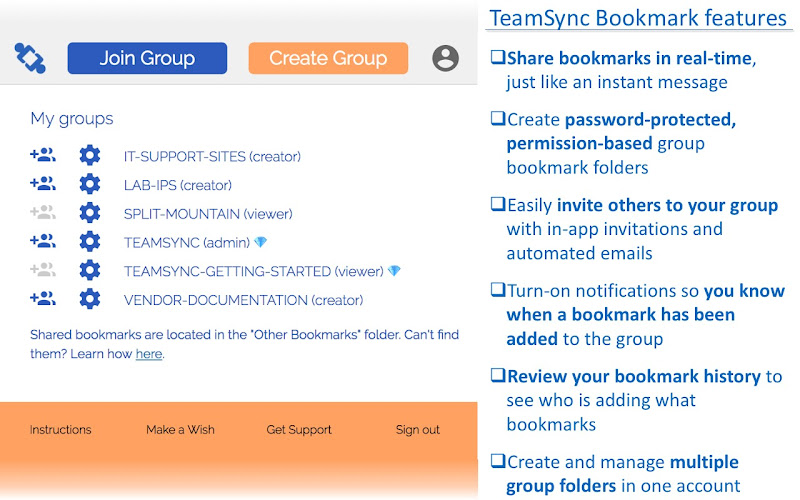Invite members to IT-SUPPORT-SITES group
Image resolution: width=800 pixels, height=500 pixels.
click(43, 155)
